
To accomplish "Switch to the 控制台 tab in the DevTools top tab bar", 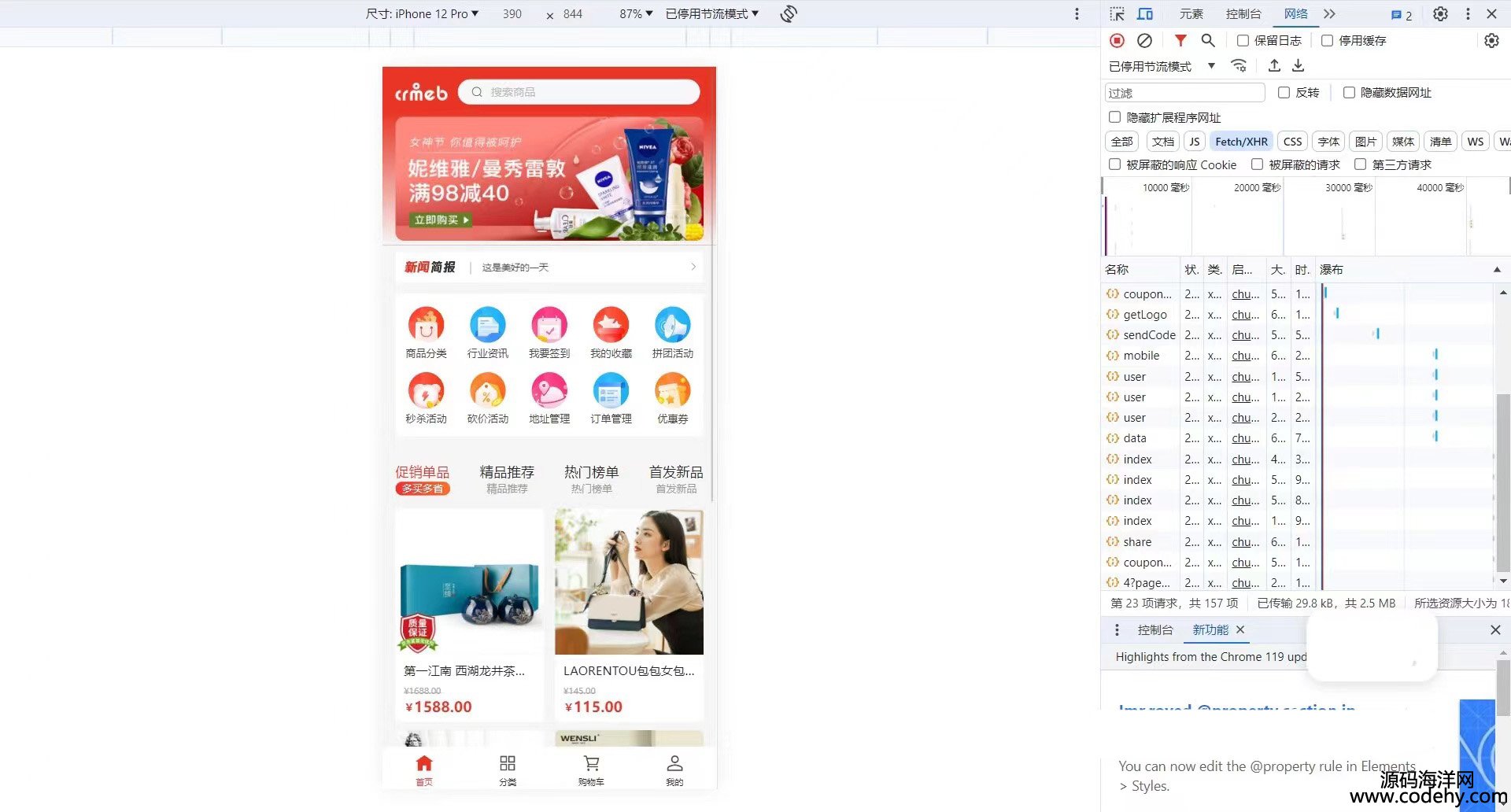I will 1243,13.
